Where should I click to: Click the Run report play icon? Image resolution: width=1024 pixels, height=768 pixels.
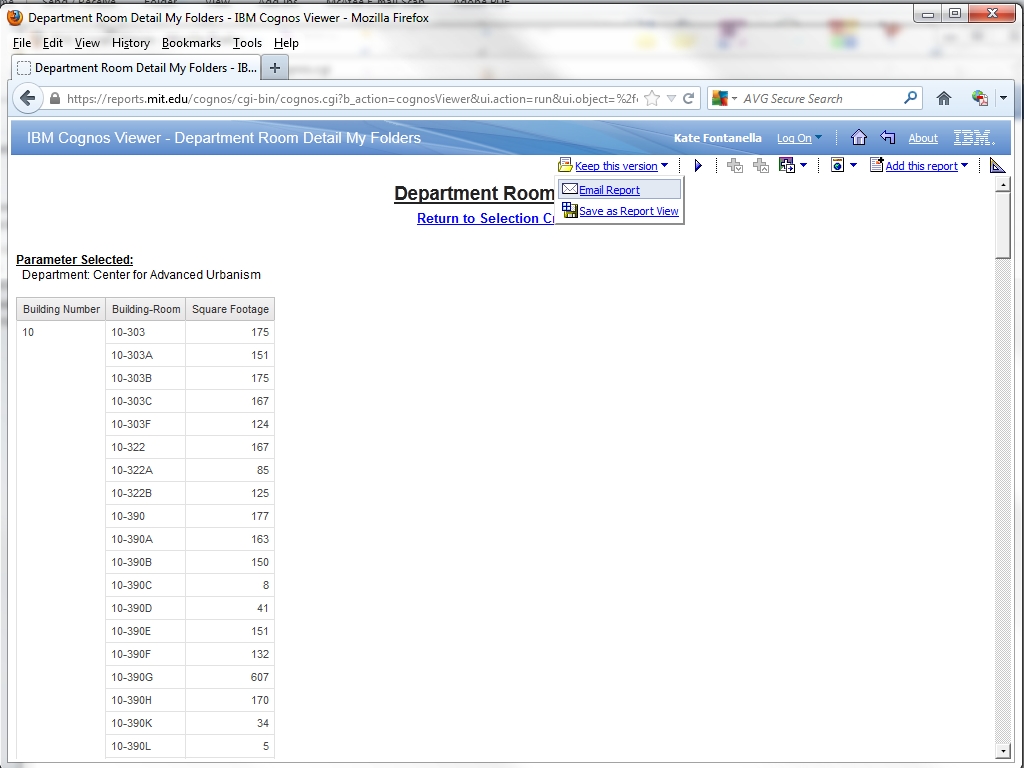pos(698,166)
